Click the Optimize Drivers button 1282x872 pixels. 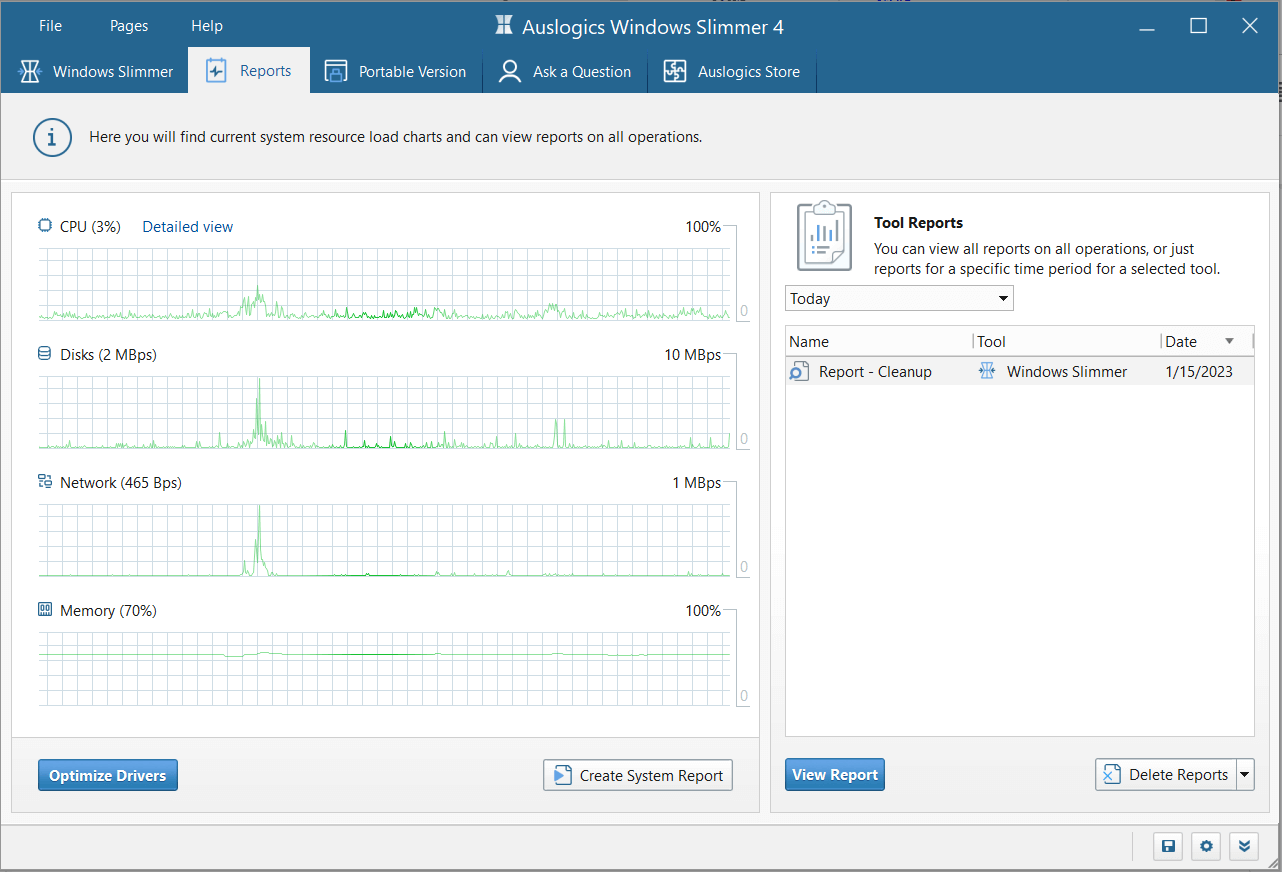(108, 775)
